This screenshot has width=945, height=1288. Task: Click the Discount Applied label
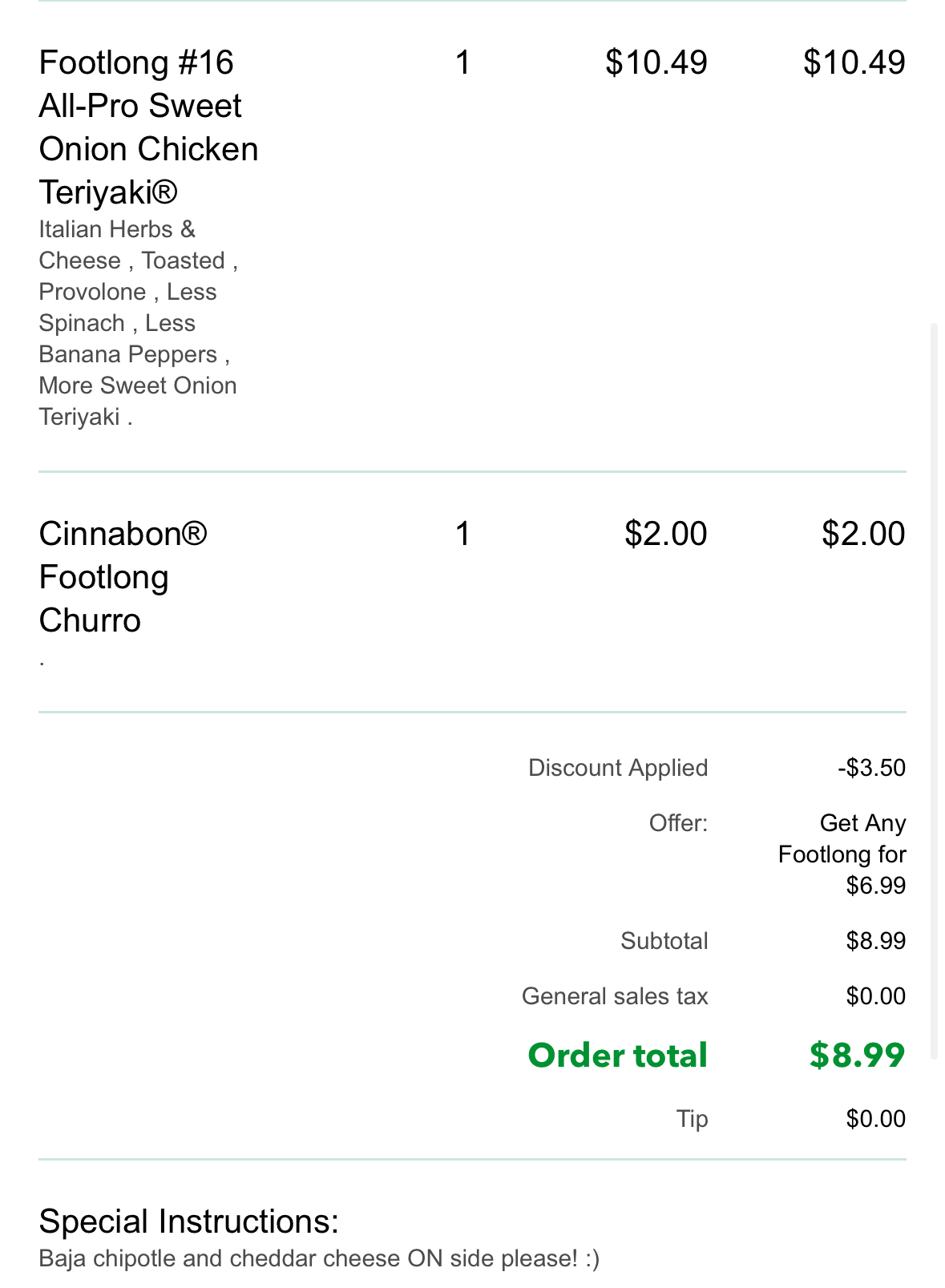tap(617, 768)
